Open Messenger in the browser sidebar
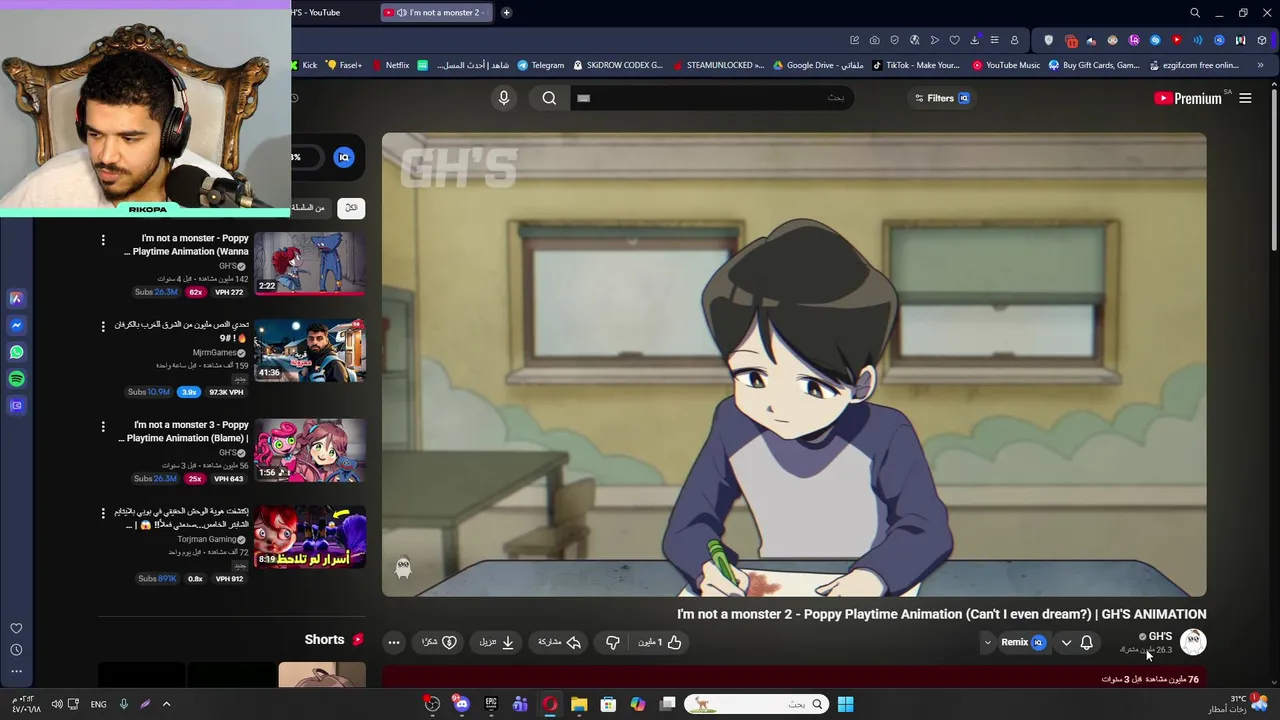The height and width of the screenshot is (720, 1280). click(16, 325)
